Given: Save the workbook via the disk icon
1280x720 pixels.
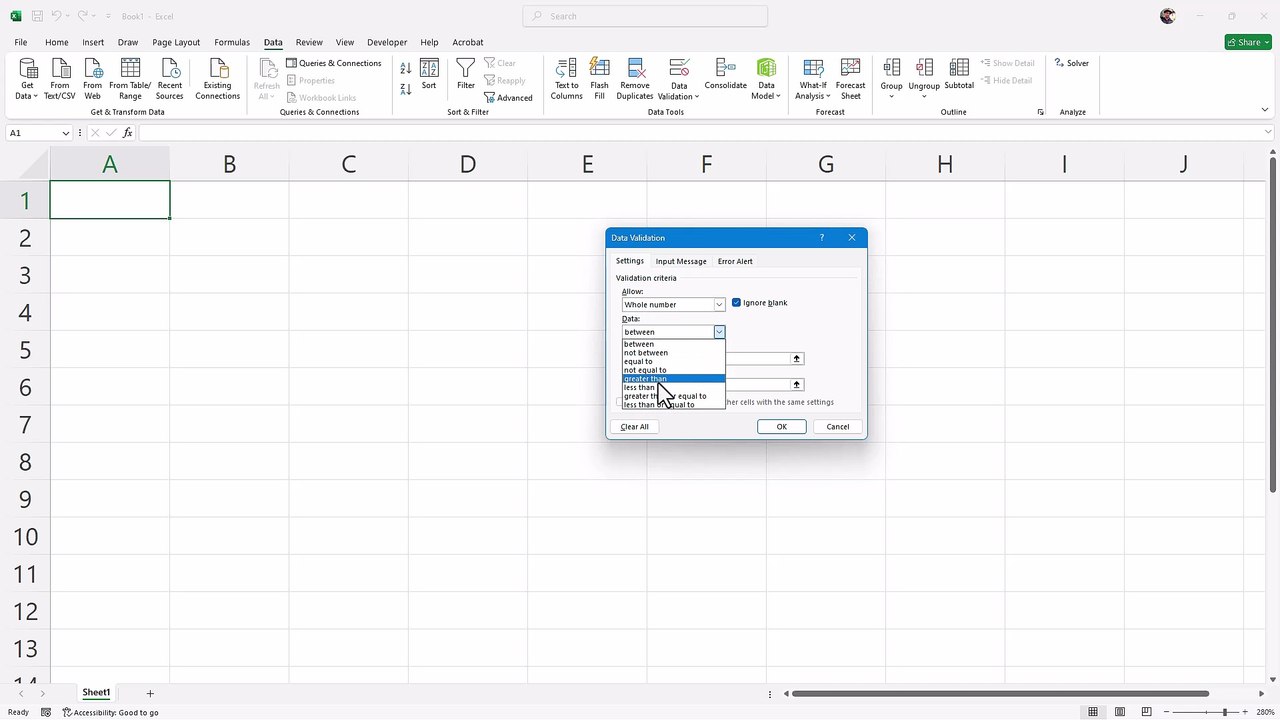Looking at the screenshot, I should tap(37, 16).
